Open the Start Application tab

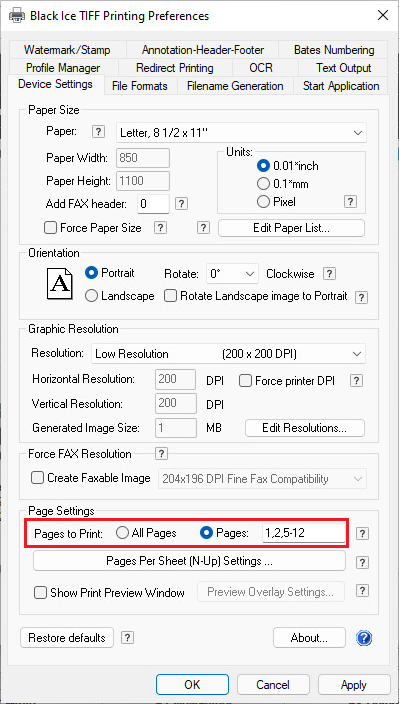(x=341, y=86)
